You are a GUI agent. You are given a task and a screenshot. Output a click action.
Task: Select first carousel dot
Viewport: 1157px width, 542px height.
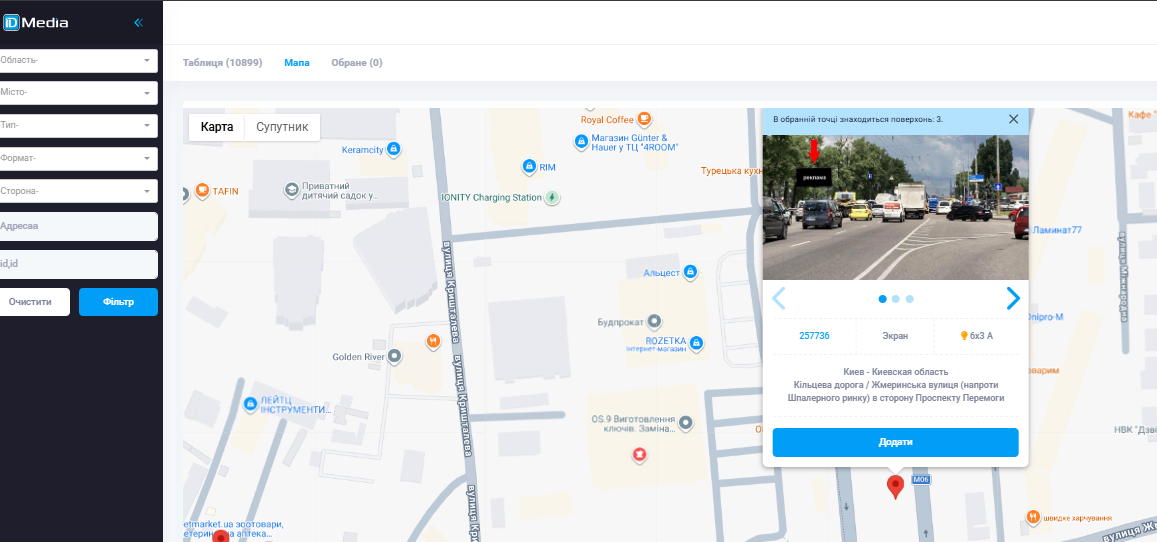tap(883, 299)
